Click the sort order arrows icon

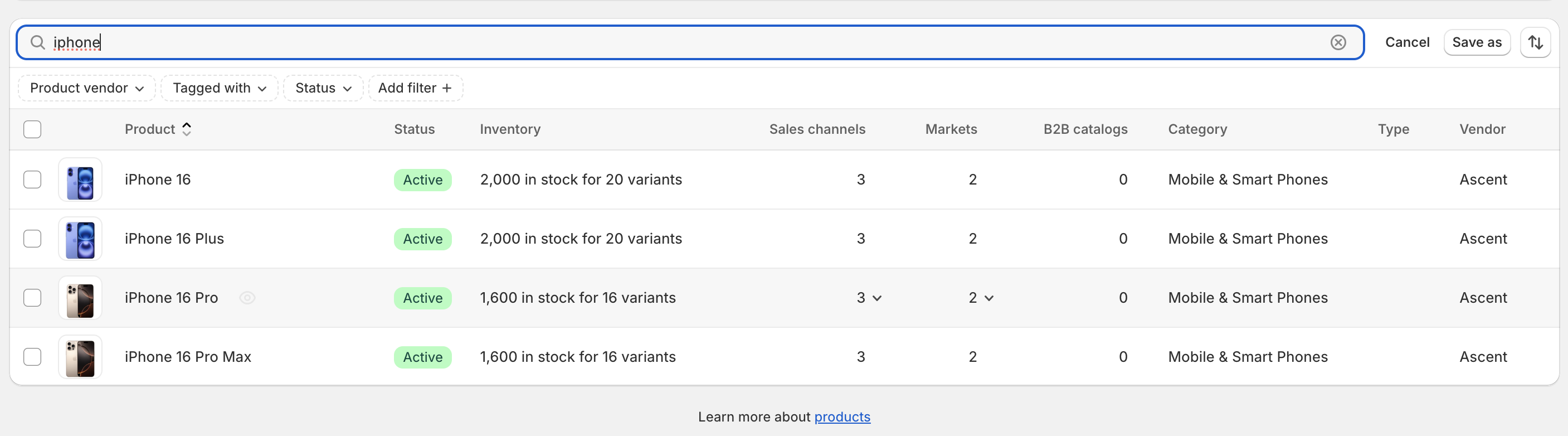point(1535,42)
